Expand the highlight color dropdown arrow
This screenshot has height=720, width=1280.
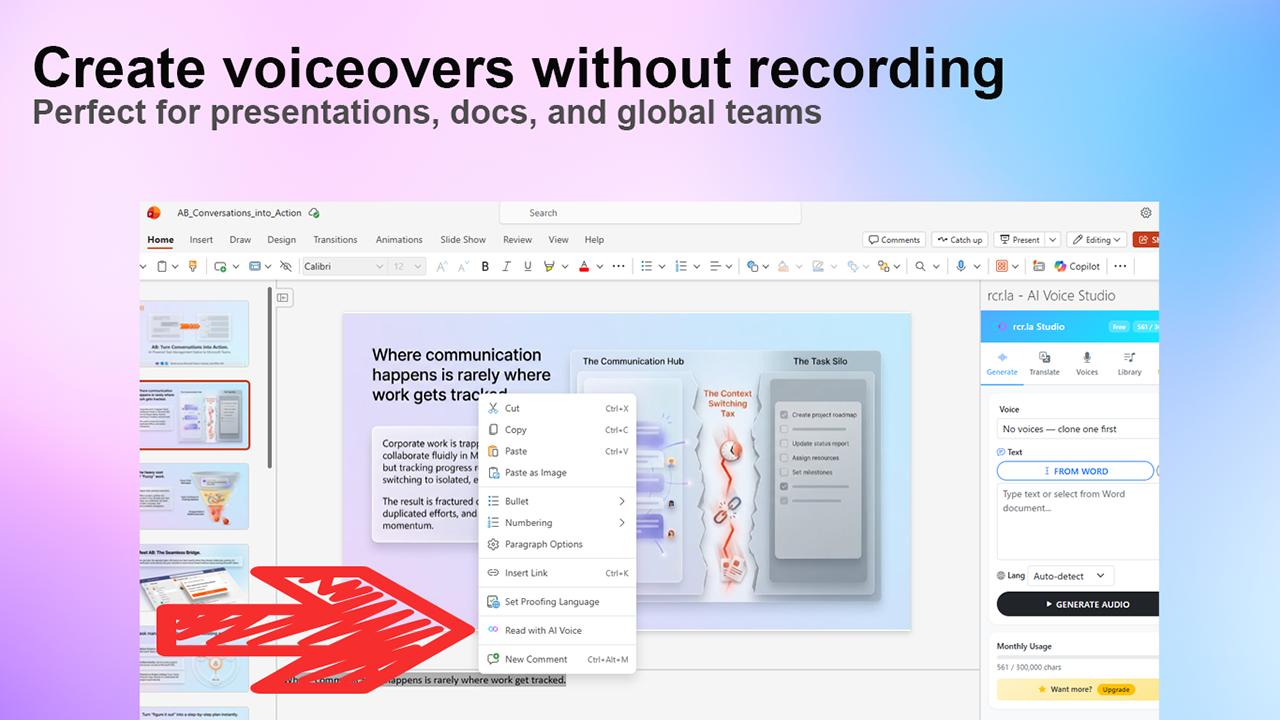click(565, 267)
